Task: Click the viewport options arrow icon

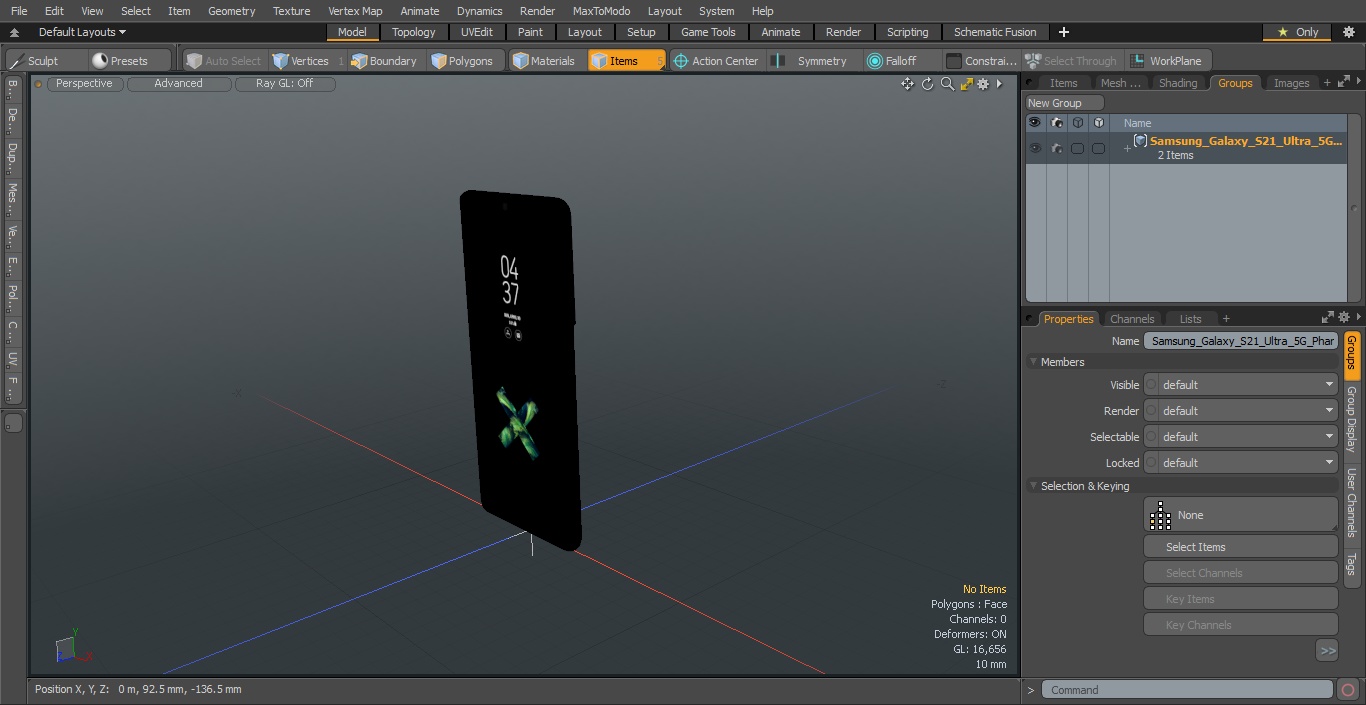Action: tap(999, 84)
